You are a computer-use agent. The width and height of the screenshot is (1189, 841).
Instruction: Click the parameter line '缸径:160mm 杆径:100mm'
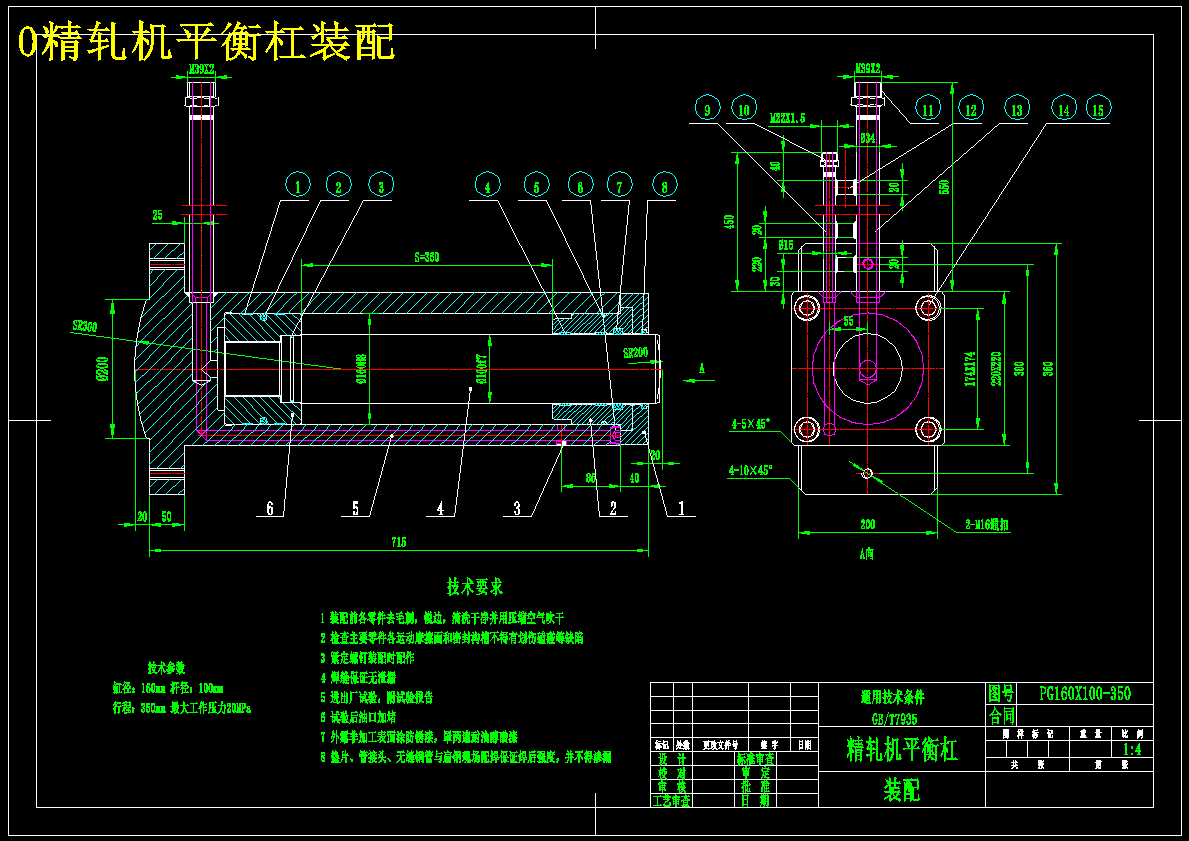(x=168, y=689)
